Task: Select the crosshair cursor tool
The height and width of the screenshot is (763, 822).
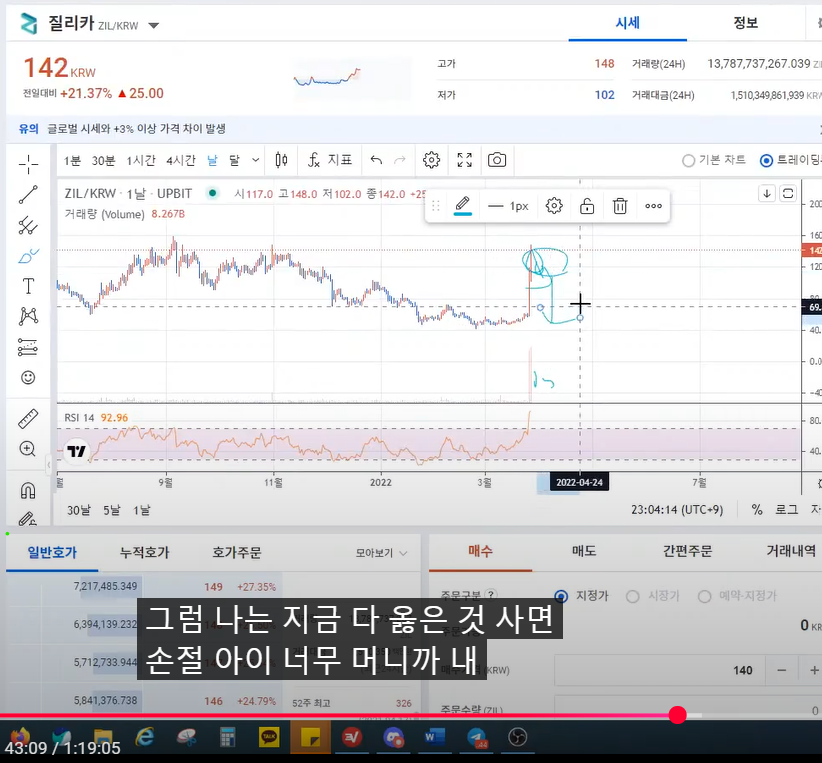Action: 28,164
